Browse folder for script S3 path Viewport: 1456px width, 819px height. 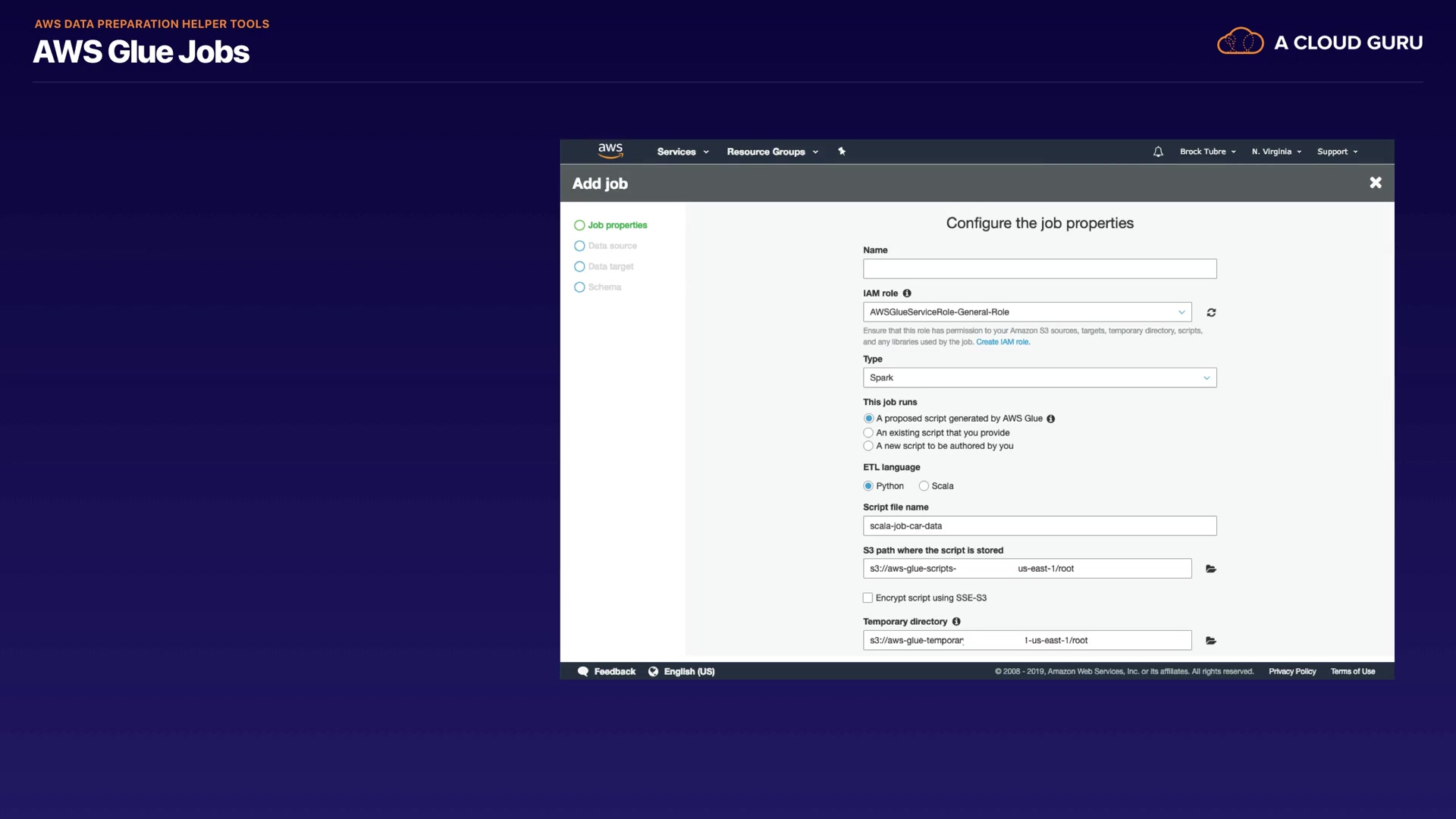pos(1211,569)
